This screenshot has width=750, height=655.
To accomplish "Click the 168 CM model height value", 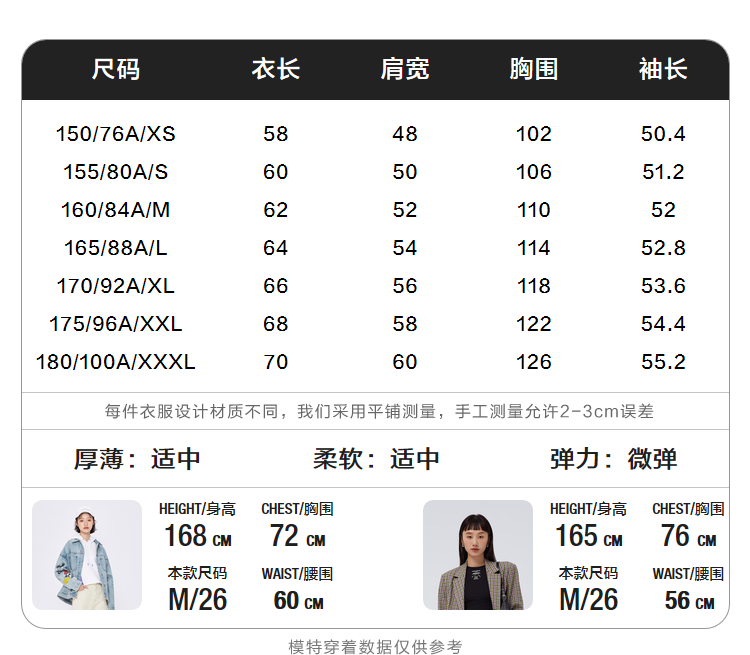I will click(198, 537).
